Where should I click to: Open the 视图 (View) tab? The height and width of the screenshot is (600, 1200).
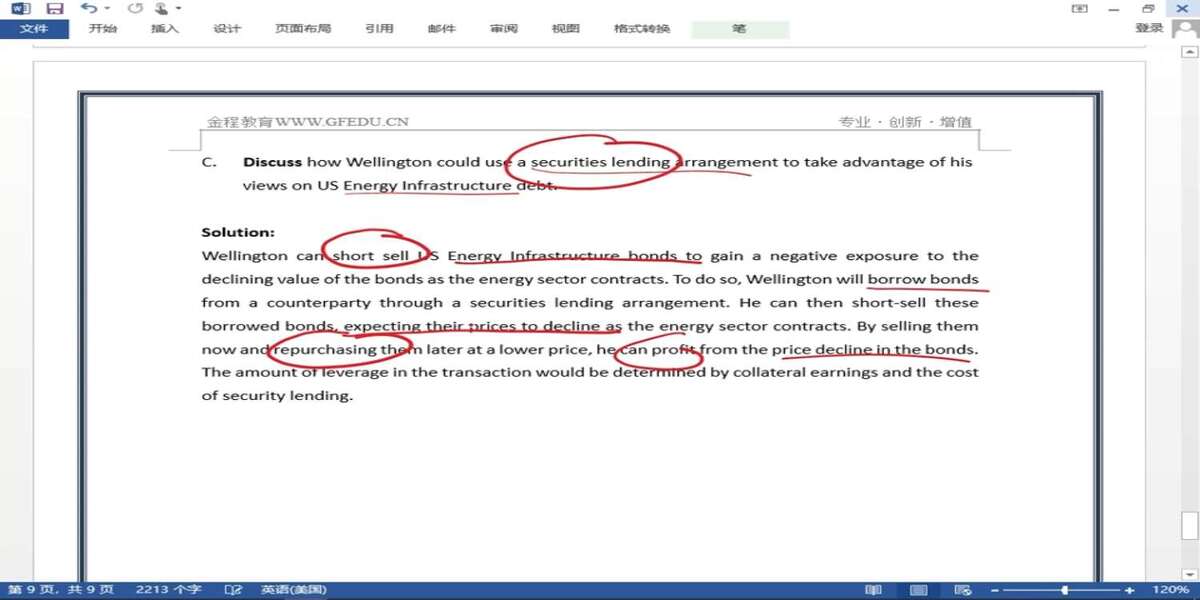pyautogui.click(x=566, y=29)
